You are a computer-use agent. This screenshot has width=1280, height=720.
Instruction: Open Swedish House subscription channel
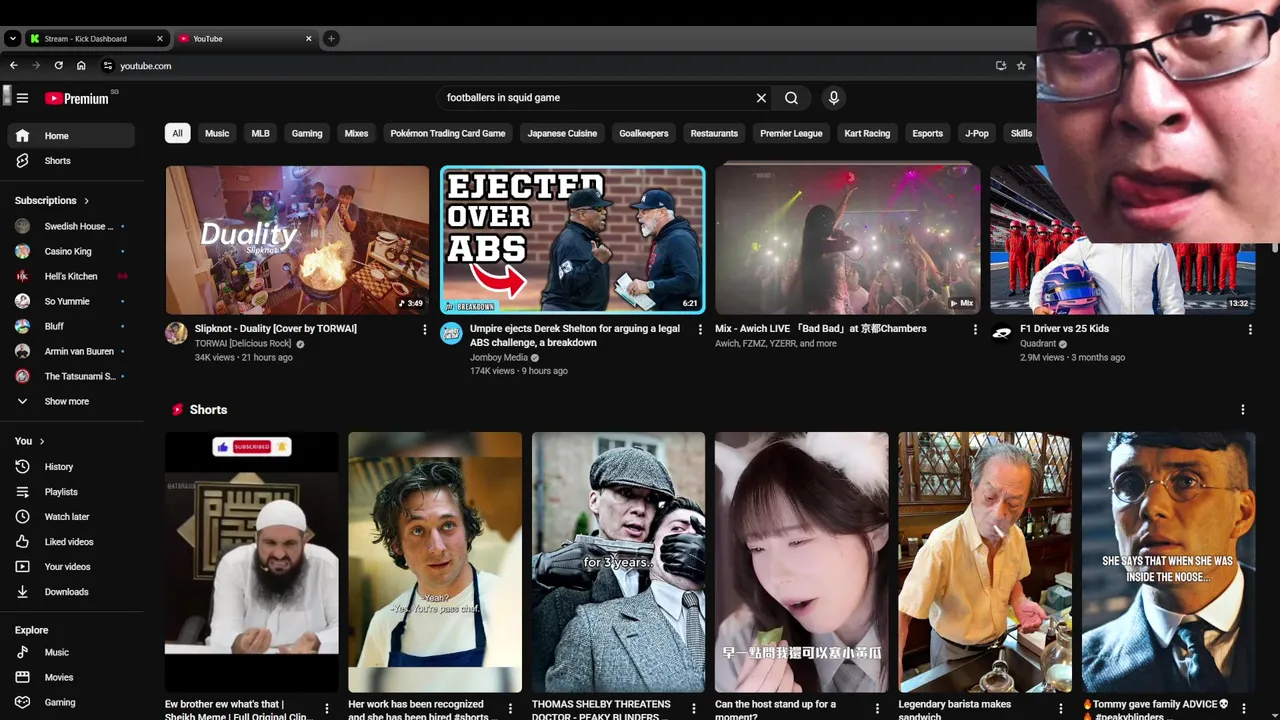[70, 227]
